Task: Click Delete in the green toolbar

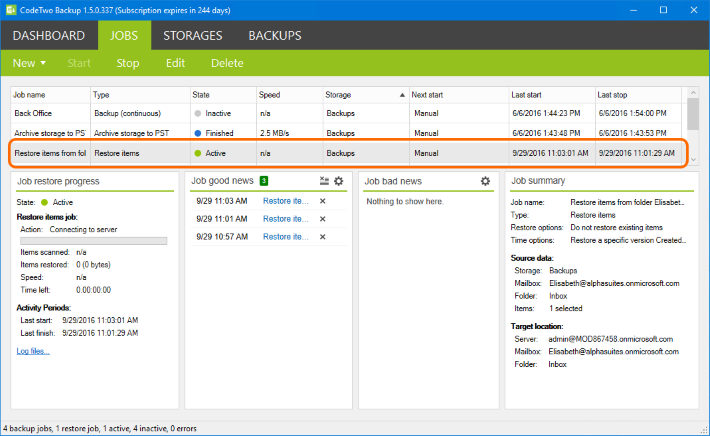Action: (227, 63)
